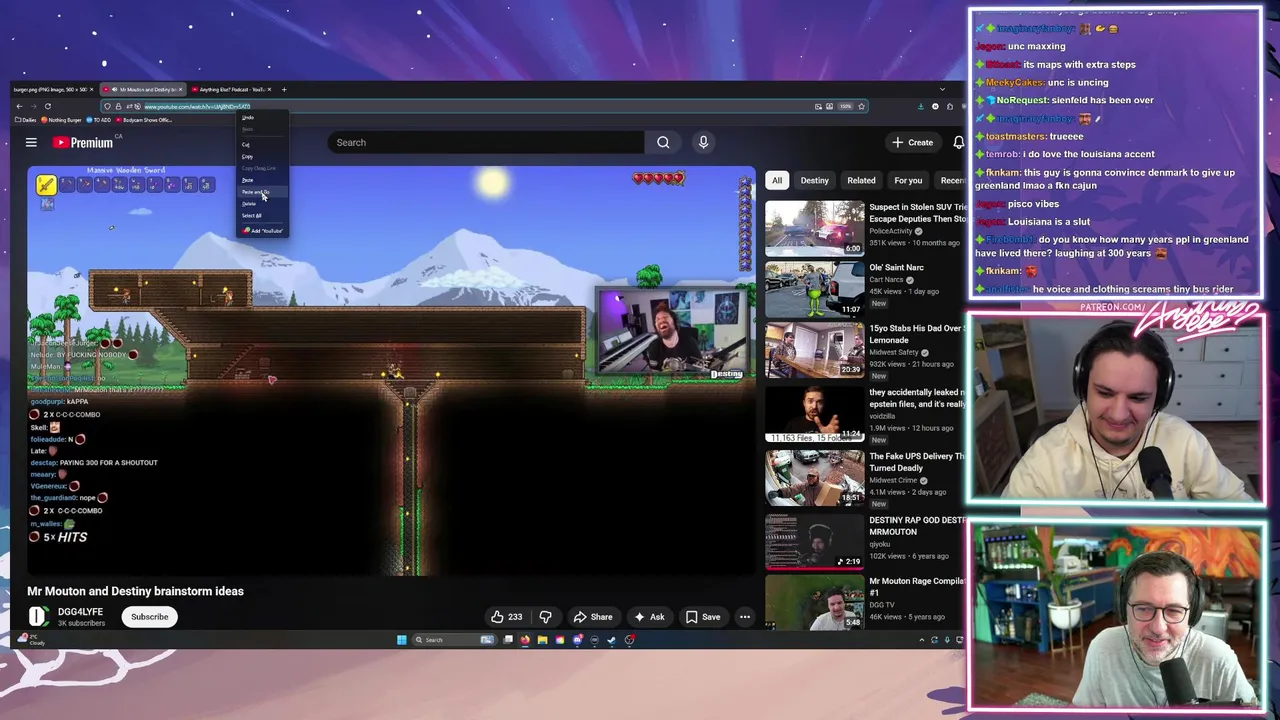Start voice search with the microphone icon
This screenshot has width=1280, height=720.
[x=703, y=142]
